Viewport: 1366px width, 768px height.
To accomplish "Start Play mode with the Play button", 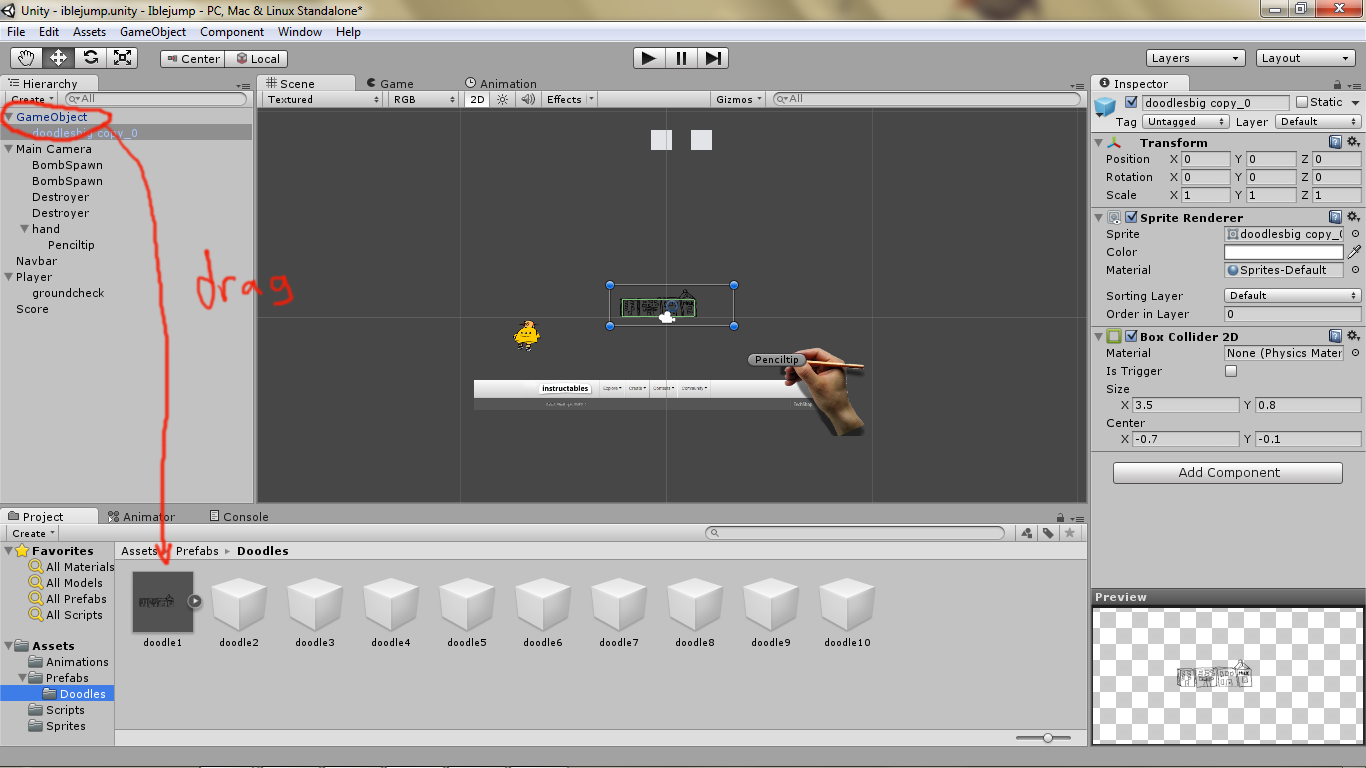I will [x=649, y=58].
